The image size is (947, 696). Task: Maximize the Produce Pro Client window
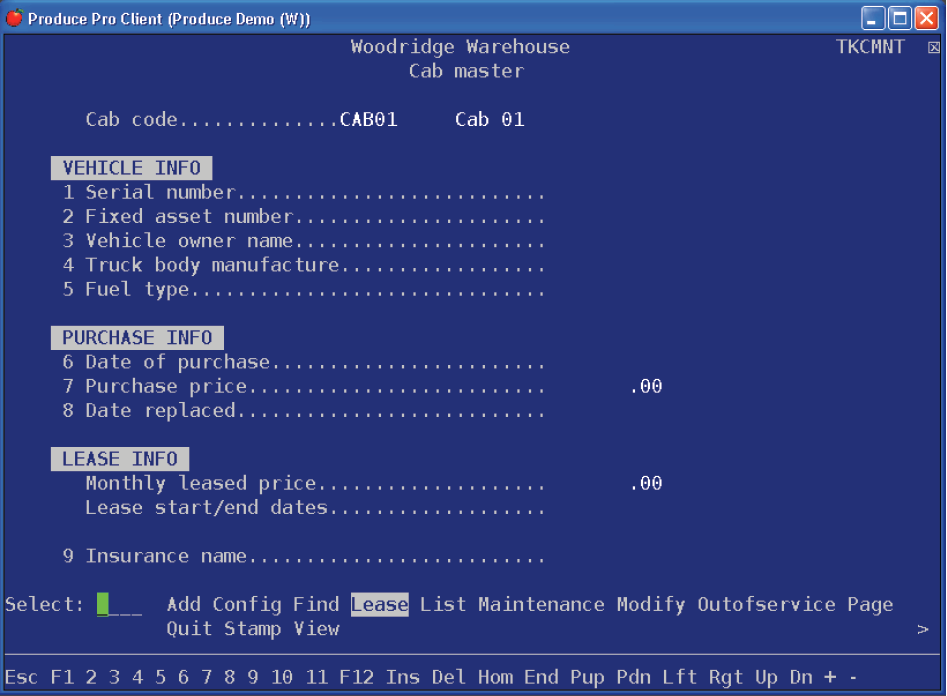tap(899, 18)
